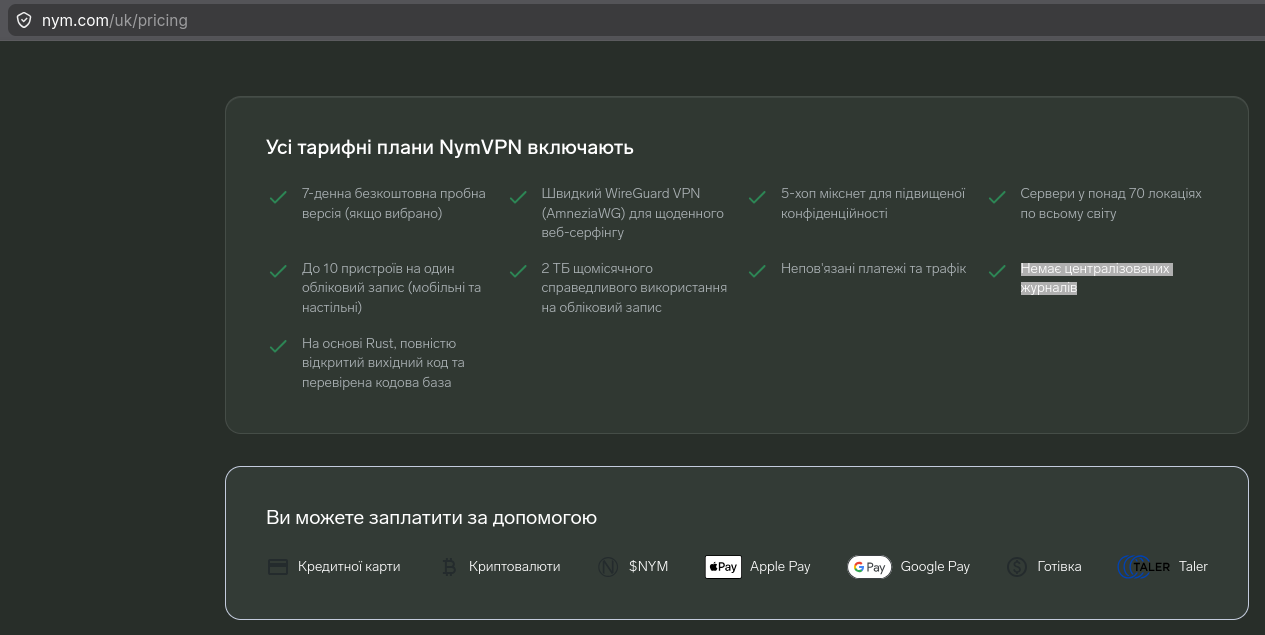Click the Apple Pay text label
This screenshot has height=635, width=1265.
coord(780,567)
